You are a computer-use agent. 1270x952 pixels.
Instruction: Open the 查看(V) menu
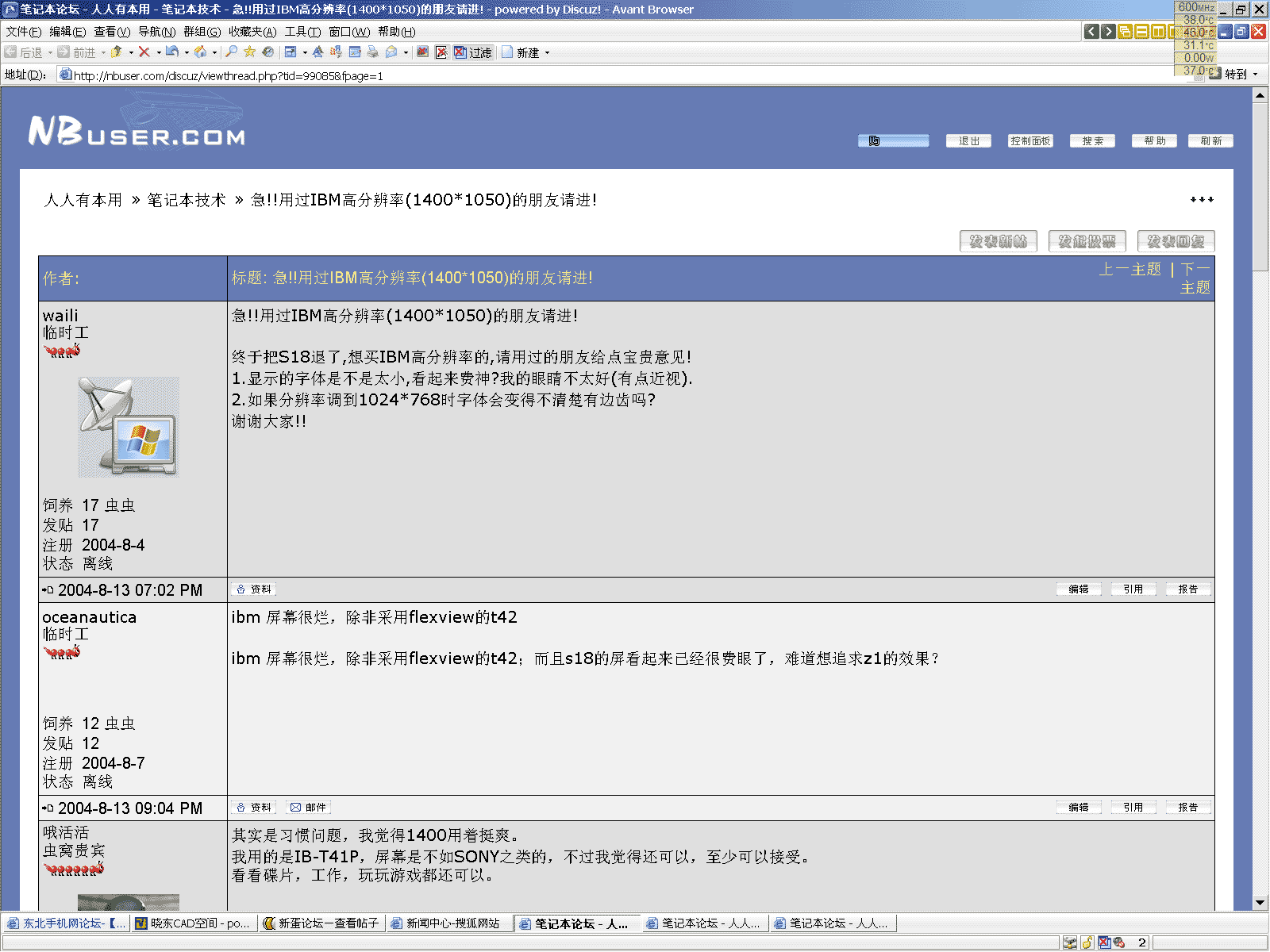(x=112, y=32)
